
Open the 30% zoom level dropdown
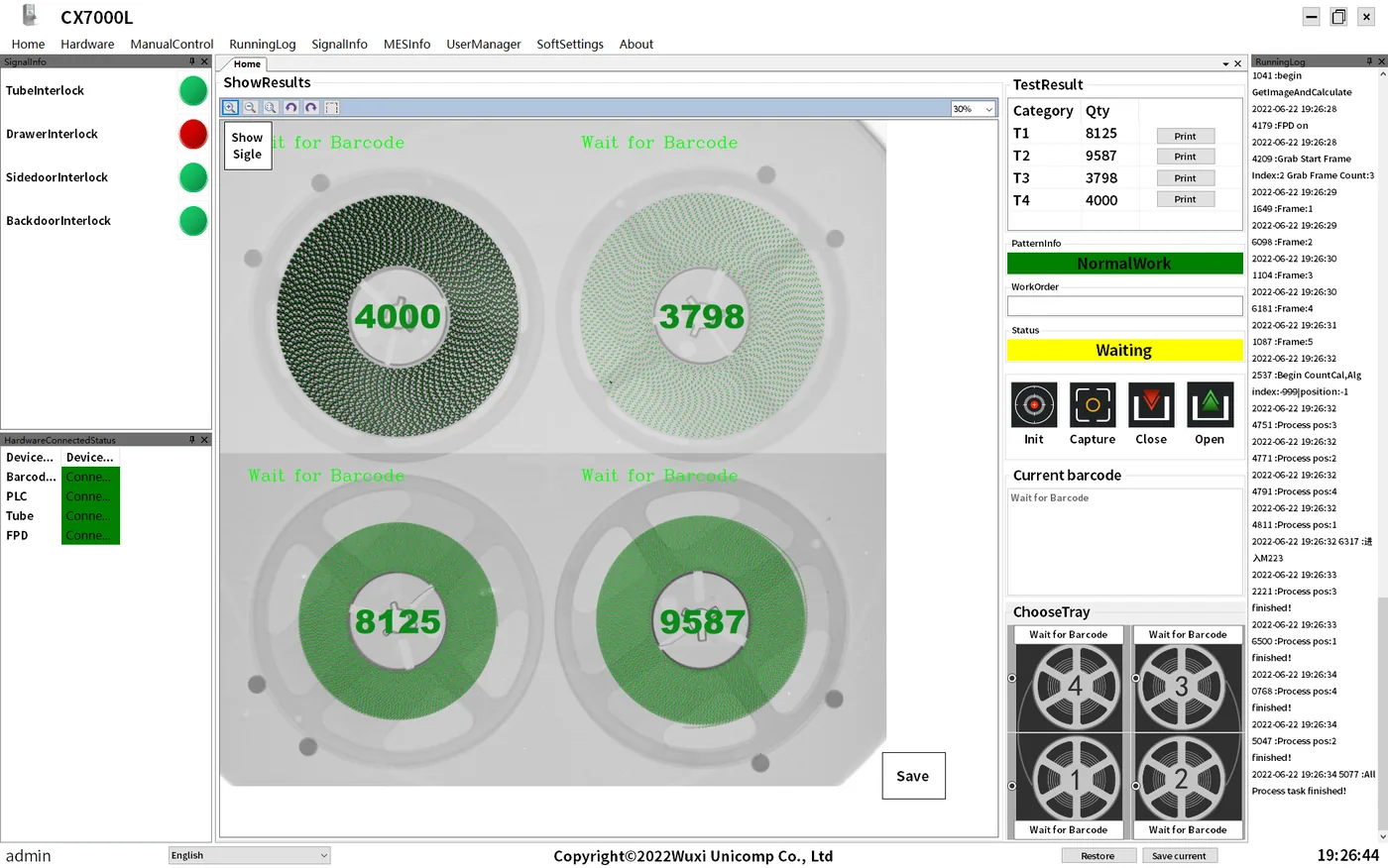pos(988,109)
